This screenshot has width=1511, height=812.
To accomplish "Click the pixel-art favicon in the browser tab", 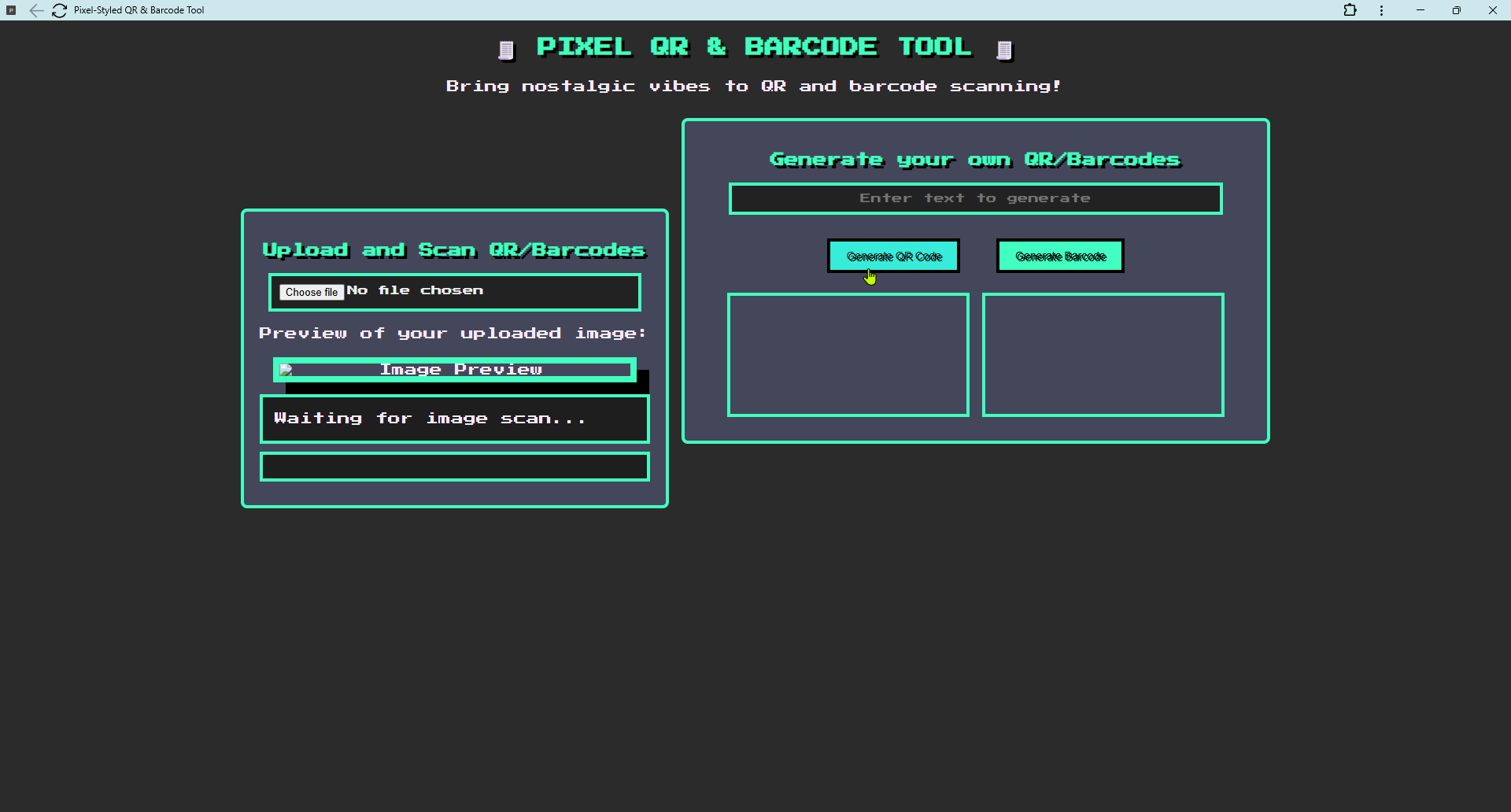I will point(12,10).
